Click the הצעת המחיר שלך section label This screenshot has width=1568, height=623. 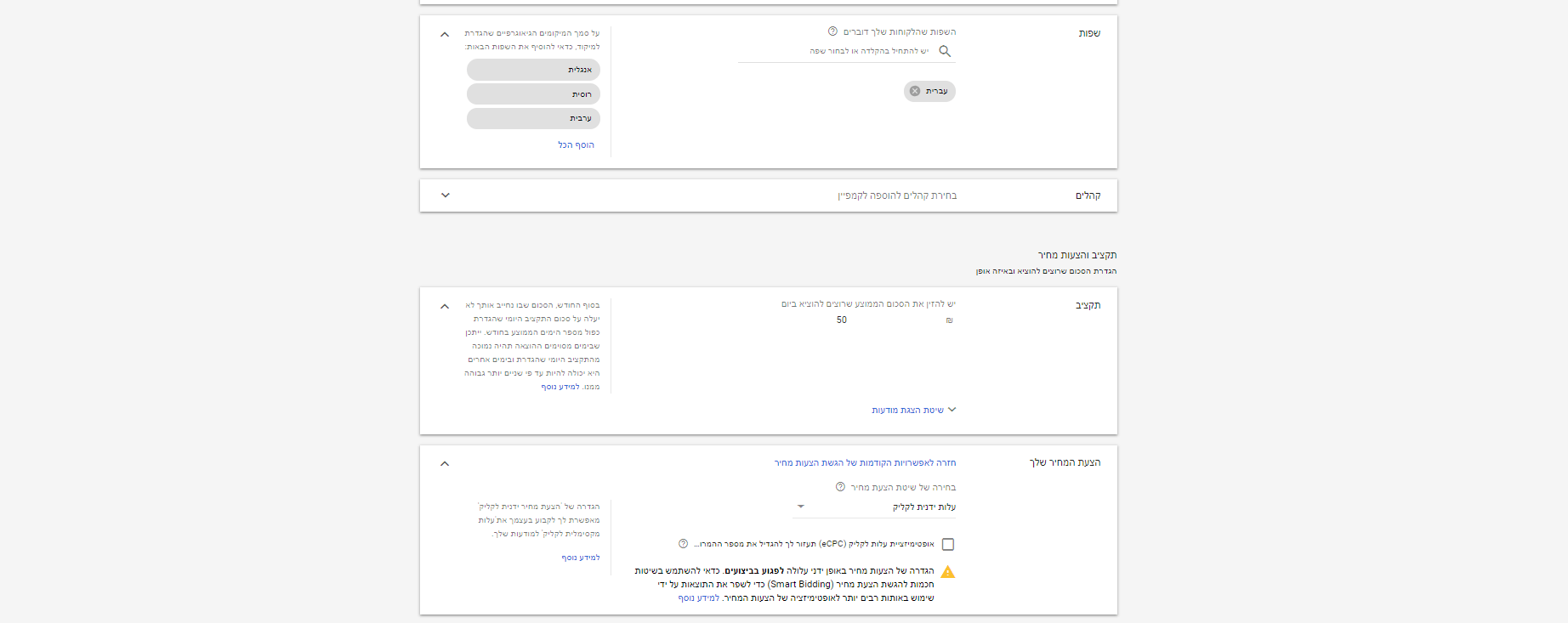coord(1065,462)
